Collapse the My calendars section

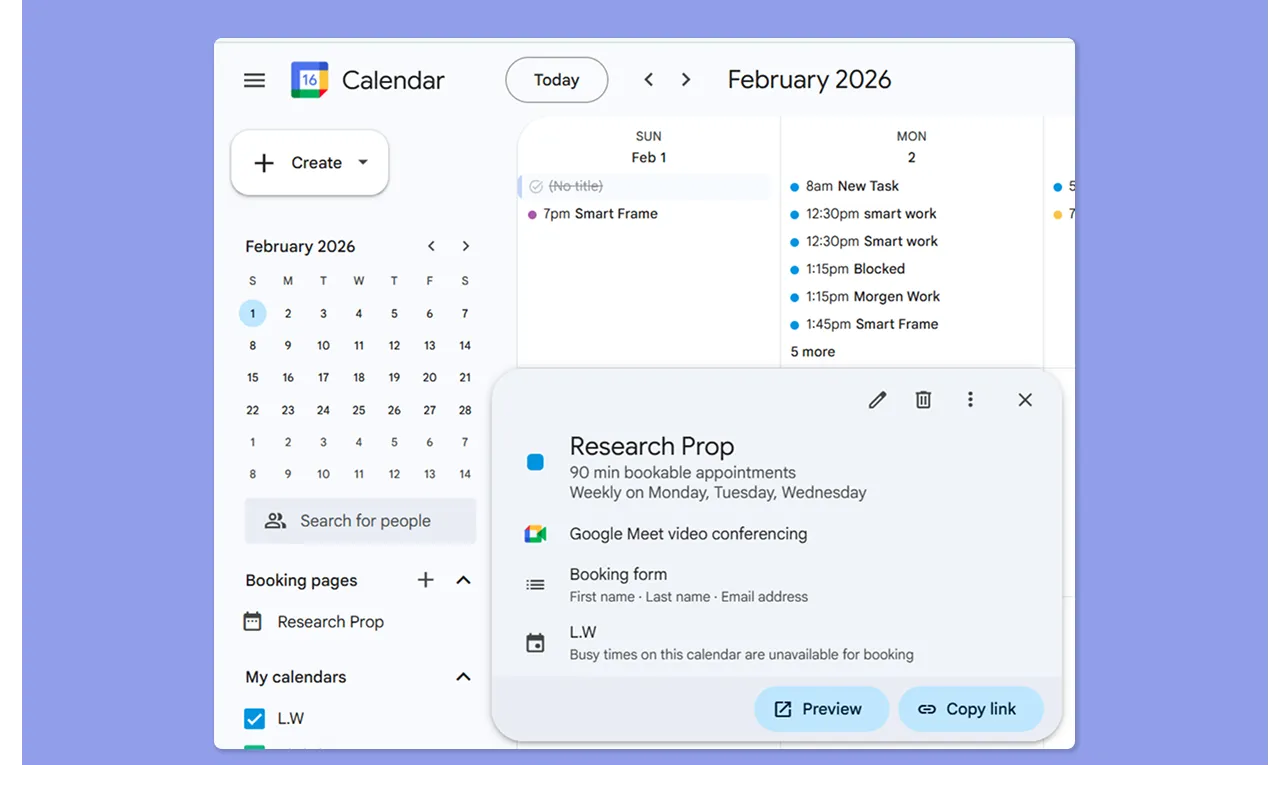[463, 676]
